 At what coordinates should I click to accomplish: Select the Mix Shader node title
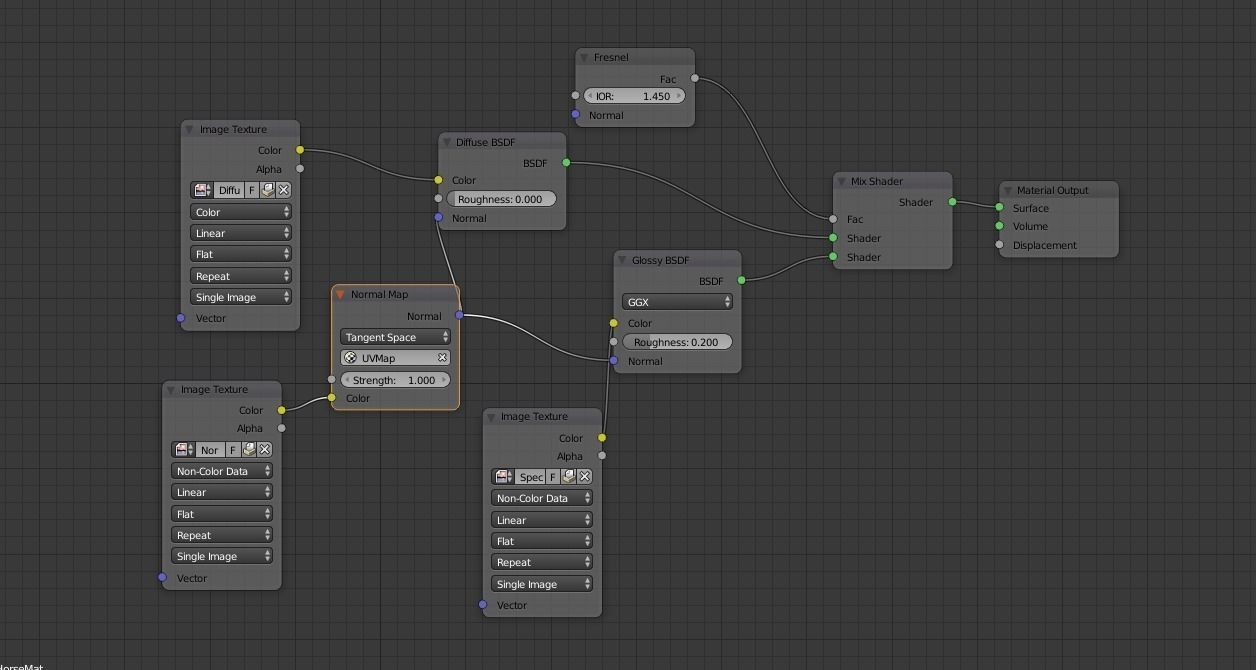877,182
